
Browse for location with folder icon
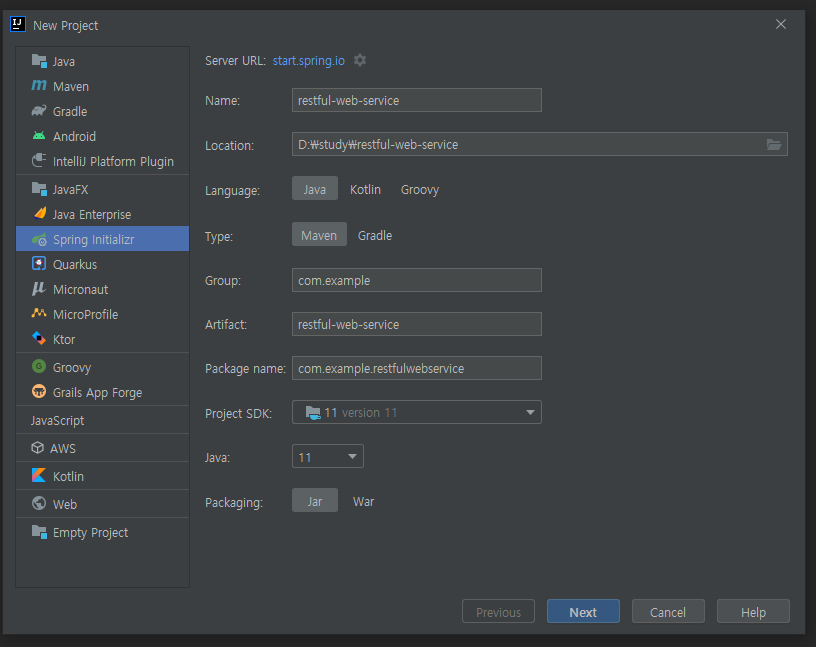tap(774, 144)
